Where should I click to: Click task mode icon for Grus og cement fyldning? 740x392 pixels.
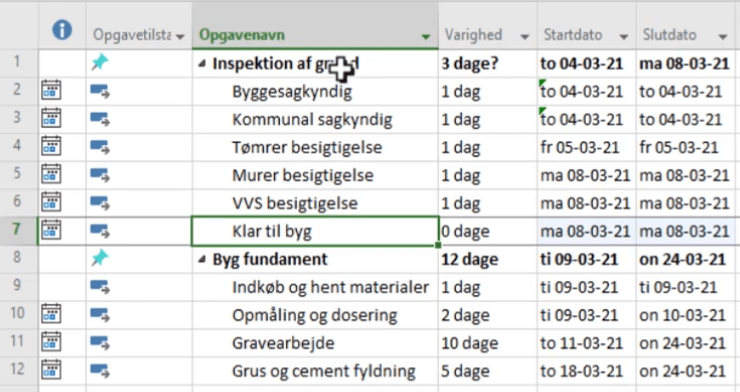(100, 371)
